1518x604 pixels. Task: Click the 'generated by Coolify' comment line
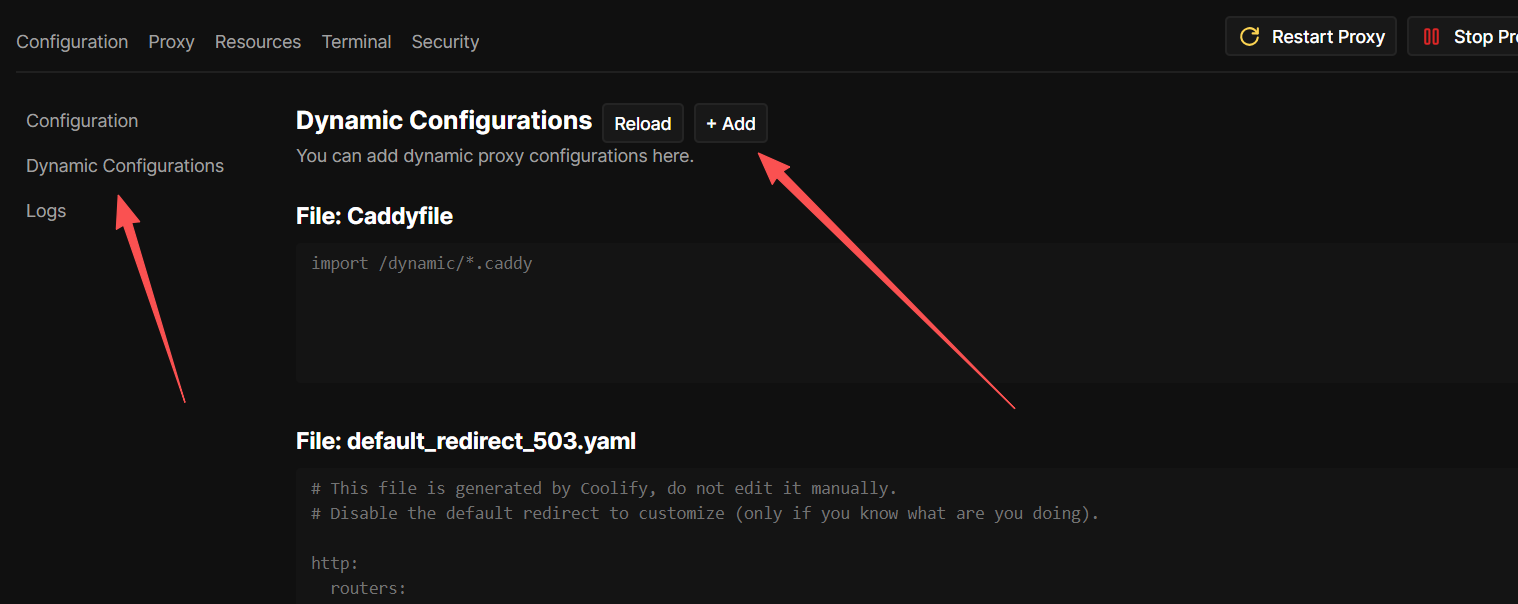click(603, 488)
